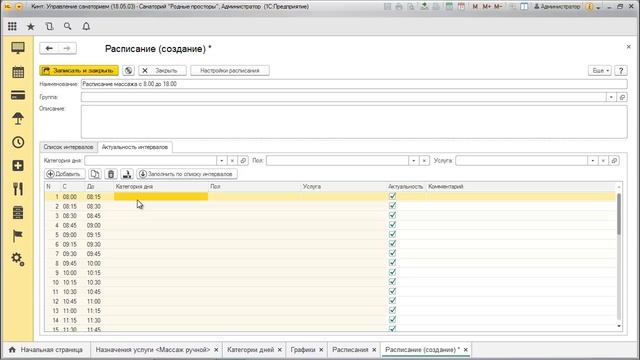This screenshot has height=360, width=640.
Task: Open storage drawers section in sidebar
Action: [18, 212]
